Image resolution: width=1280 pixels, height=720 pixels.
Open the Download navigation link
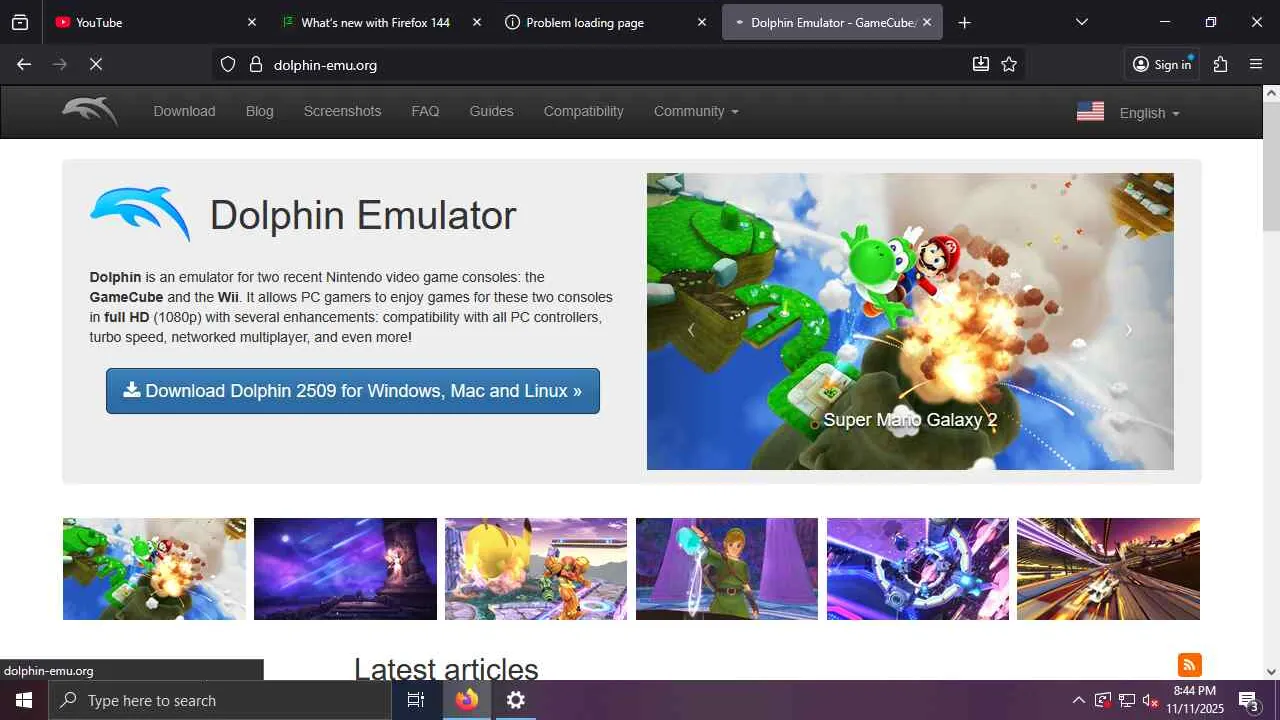[x=184, y=111]
